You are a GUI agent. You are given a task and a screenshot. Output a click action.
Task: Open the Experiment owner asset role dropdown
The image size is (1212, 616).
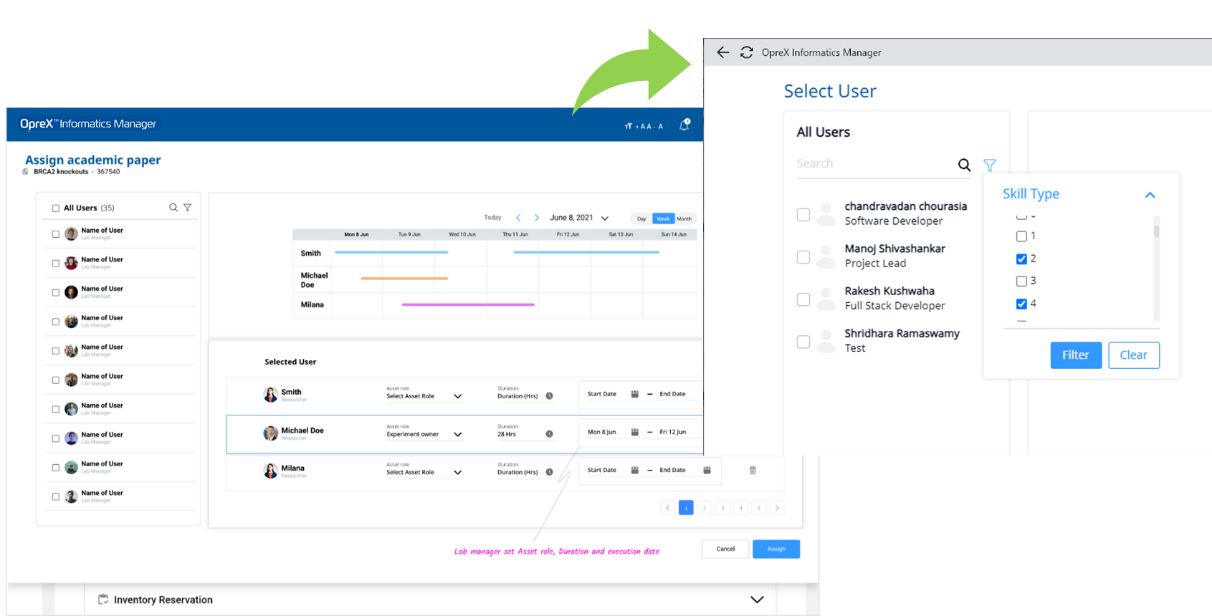point(458,434)
